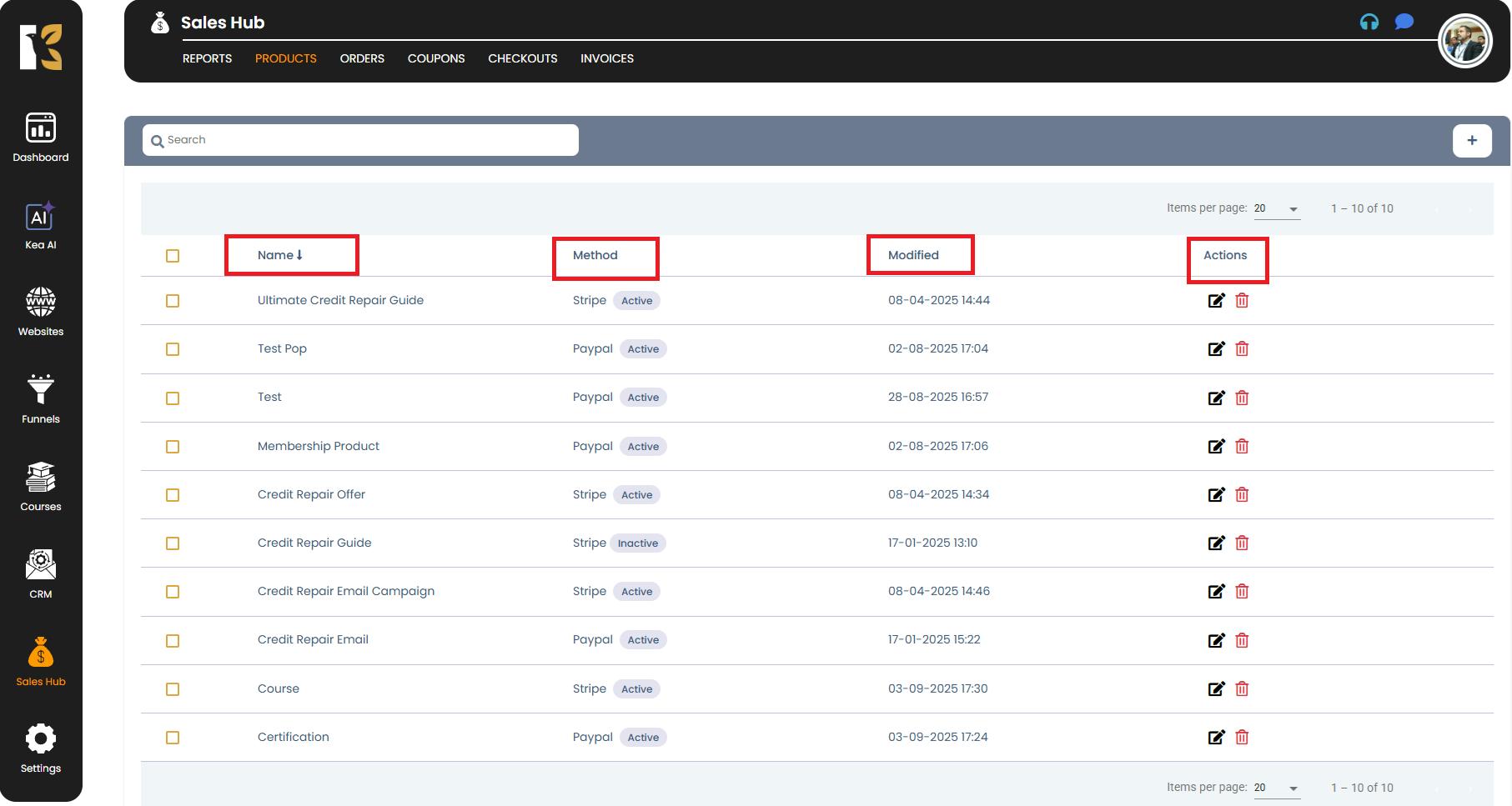Open the bottom Items per page dropdown
Viewport: 1512px width, 806px height.
(1276, 788)
